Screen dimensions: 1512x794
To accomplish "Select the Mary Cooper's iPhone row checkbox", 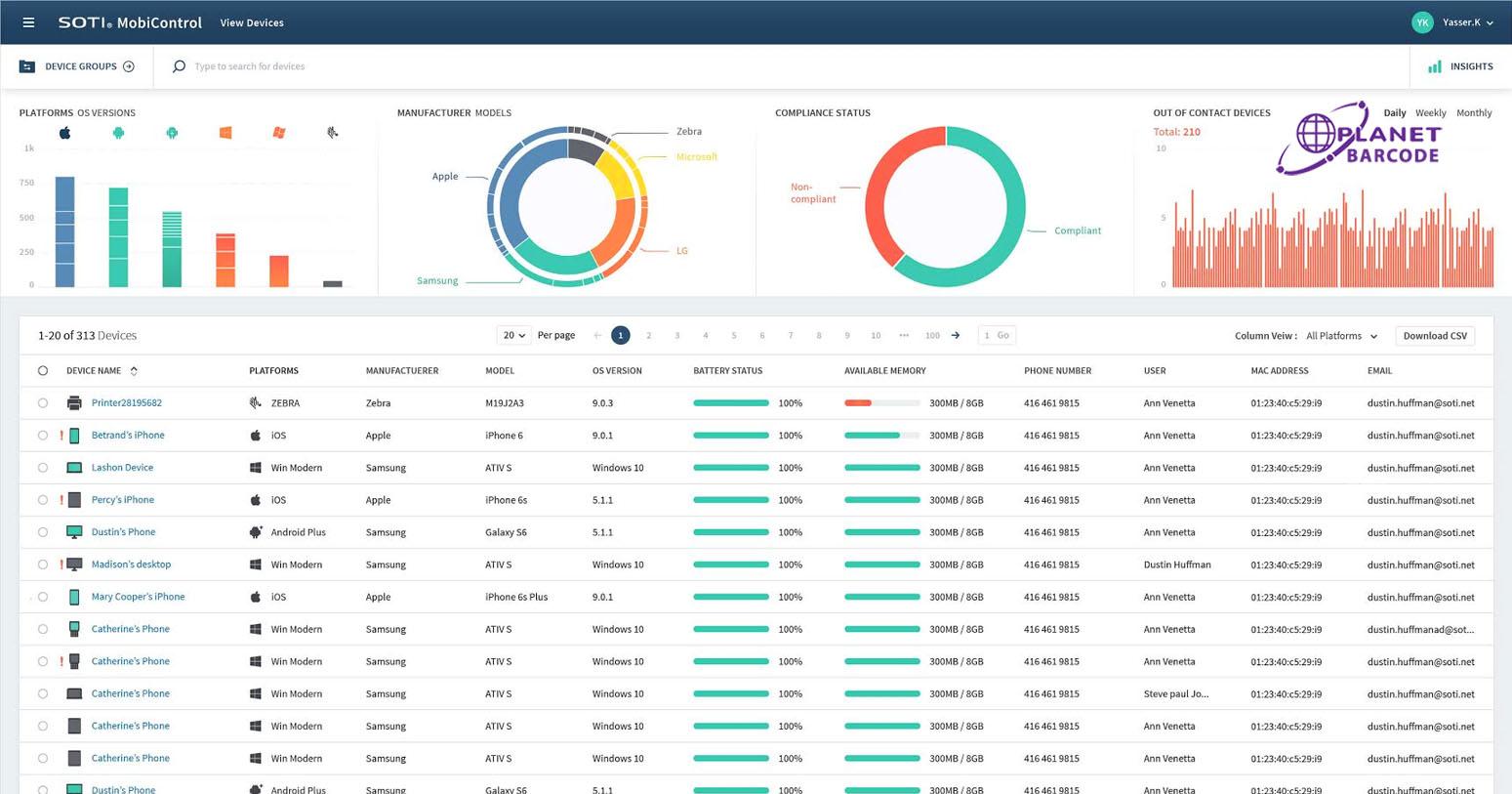I will point(43,597).
